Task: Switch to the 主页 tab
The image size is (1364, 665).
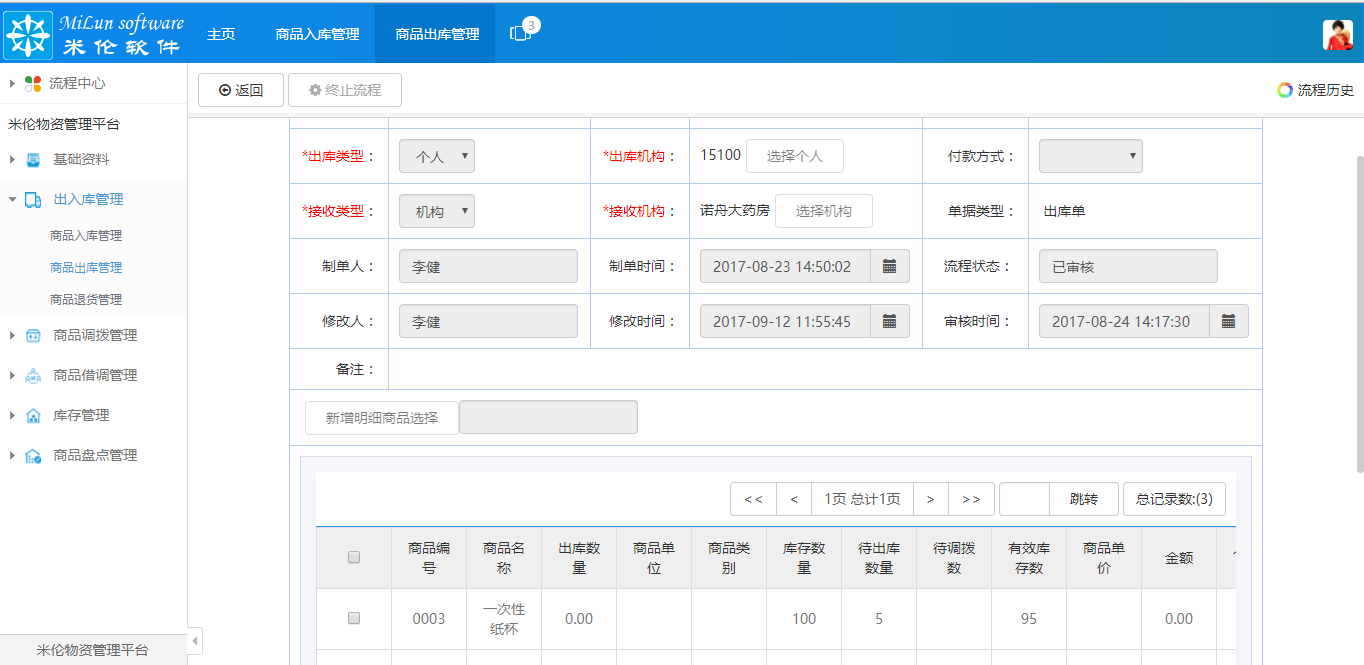Action: (x=221, y=32)
